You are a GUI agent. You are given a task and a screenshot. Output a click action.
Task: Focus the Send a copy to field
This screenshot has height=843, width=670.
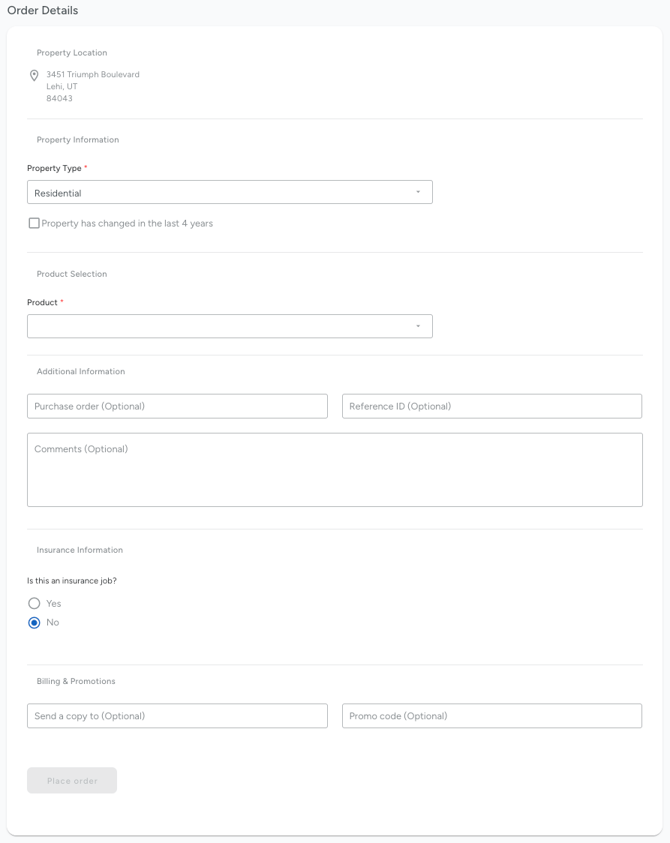pos(177,716)
